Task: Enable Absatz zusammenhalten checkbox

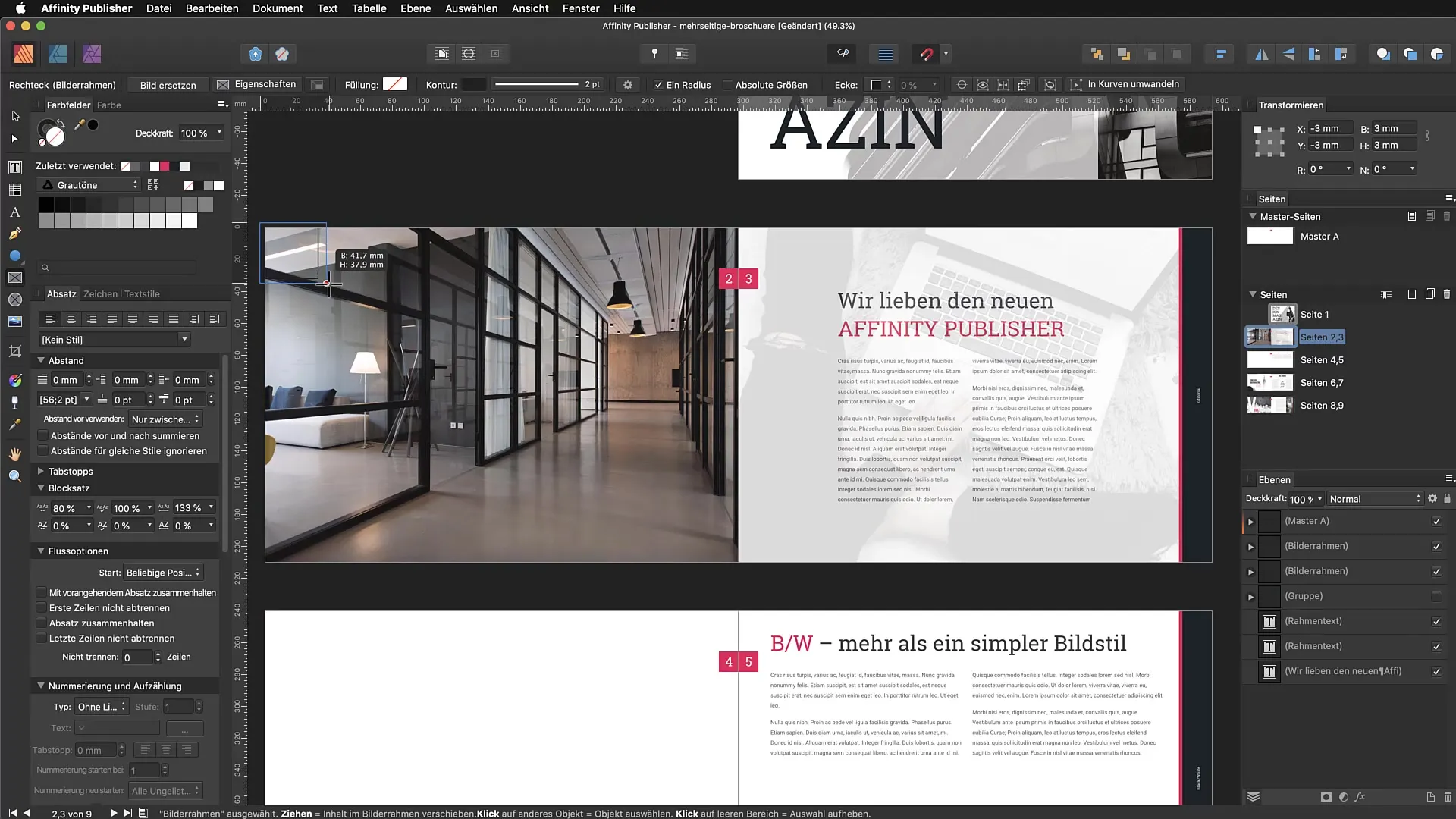Action: click(x=42, y=623)
